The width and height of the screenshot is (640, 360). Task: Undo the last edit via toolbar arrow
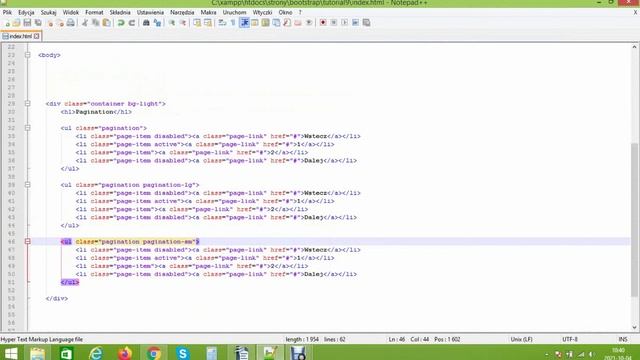(121, 23)
